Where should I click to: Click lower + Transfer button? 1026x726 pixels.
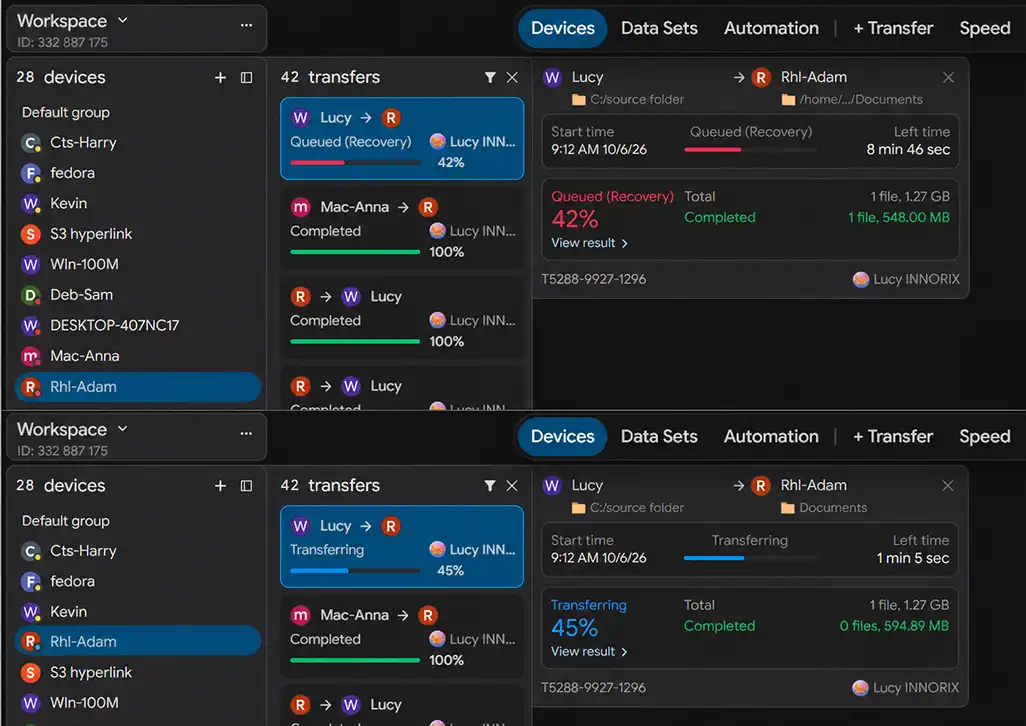[x=893, y=436]
